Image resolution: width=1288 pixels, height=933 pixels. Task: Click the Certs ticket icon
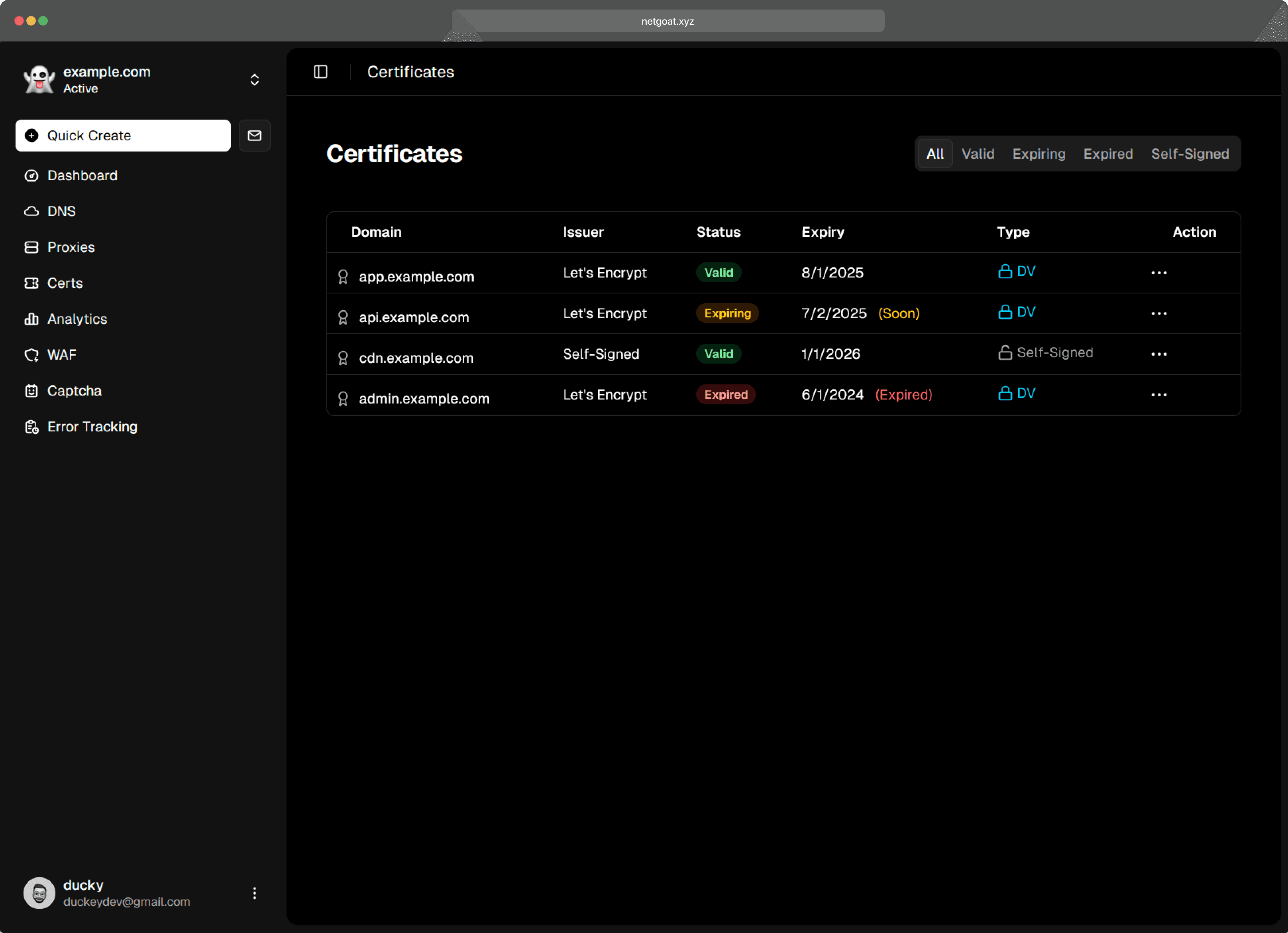click(32, 283)
